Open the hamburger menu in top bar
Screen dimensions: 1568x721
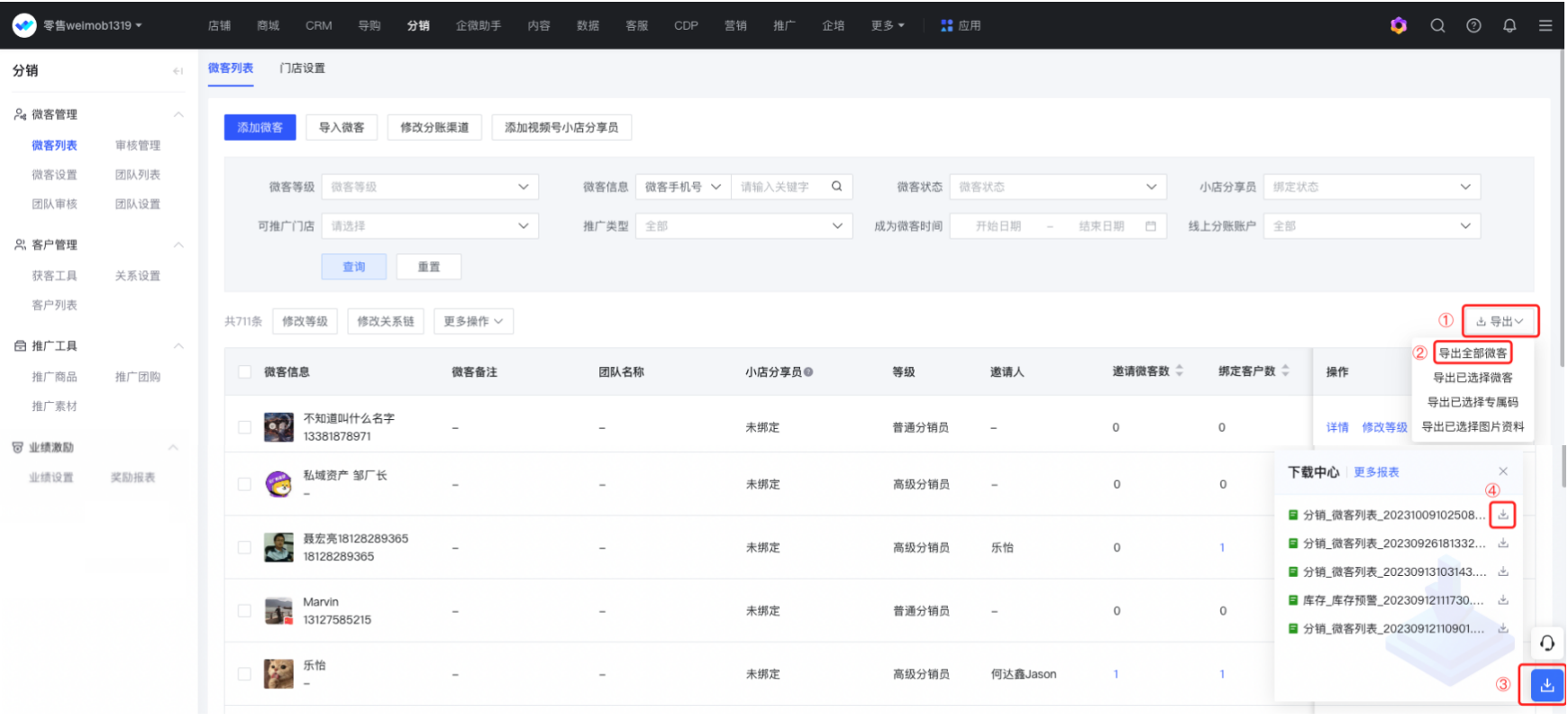point(1545,25)
